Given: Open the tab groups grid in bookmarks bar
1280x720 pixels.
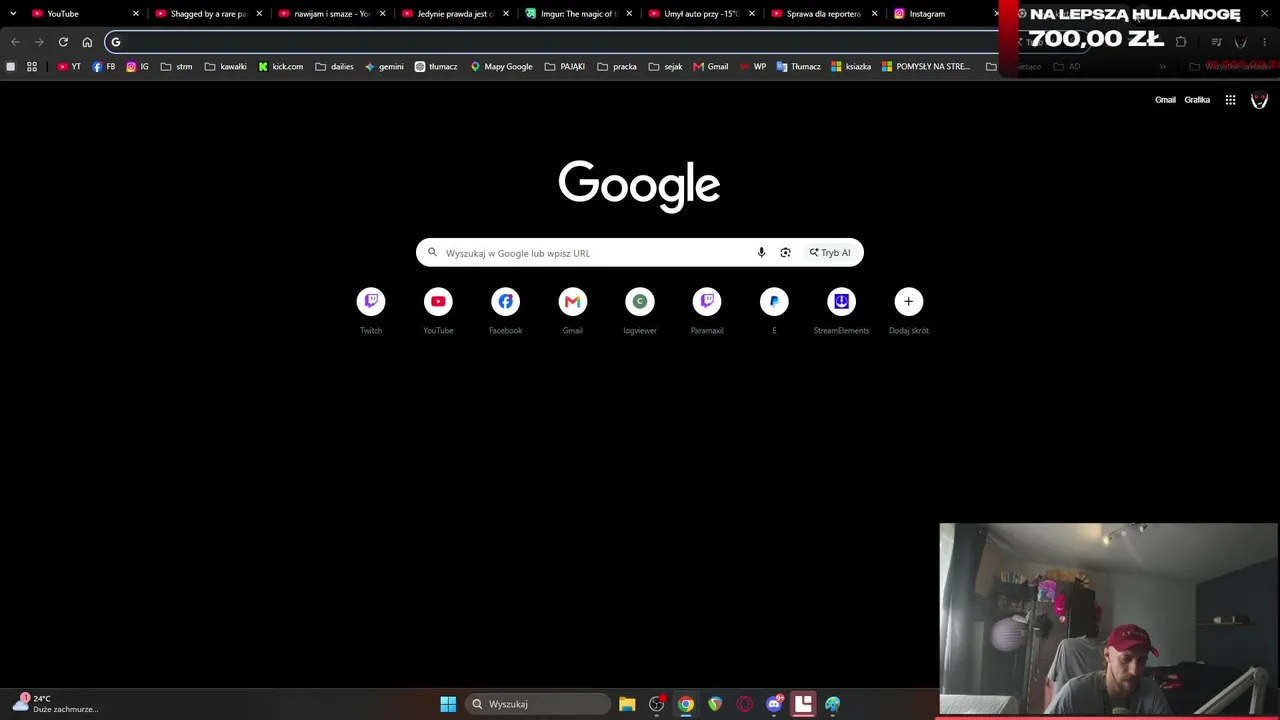Looking at the screenshot, I should click(x=32, y=67).
